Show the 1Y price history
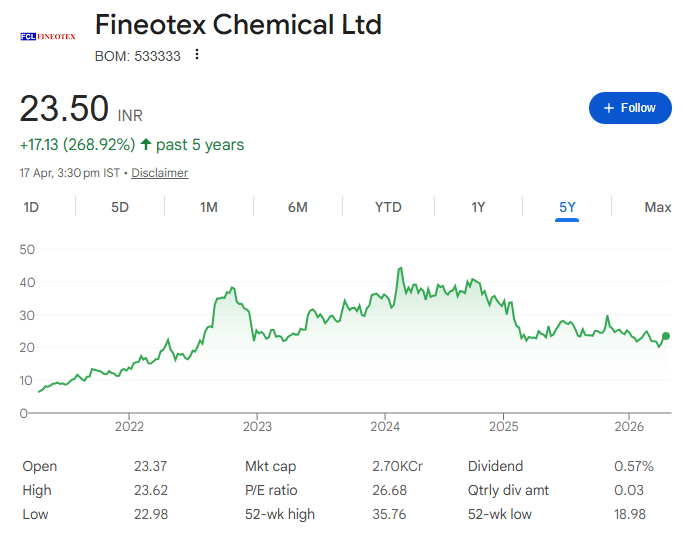This screenshot has height=535, width=684. [x=478, y=207]
